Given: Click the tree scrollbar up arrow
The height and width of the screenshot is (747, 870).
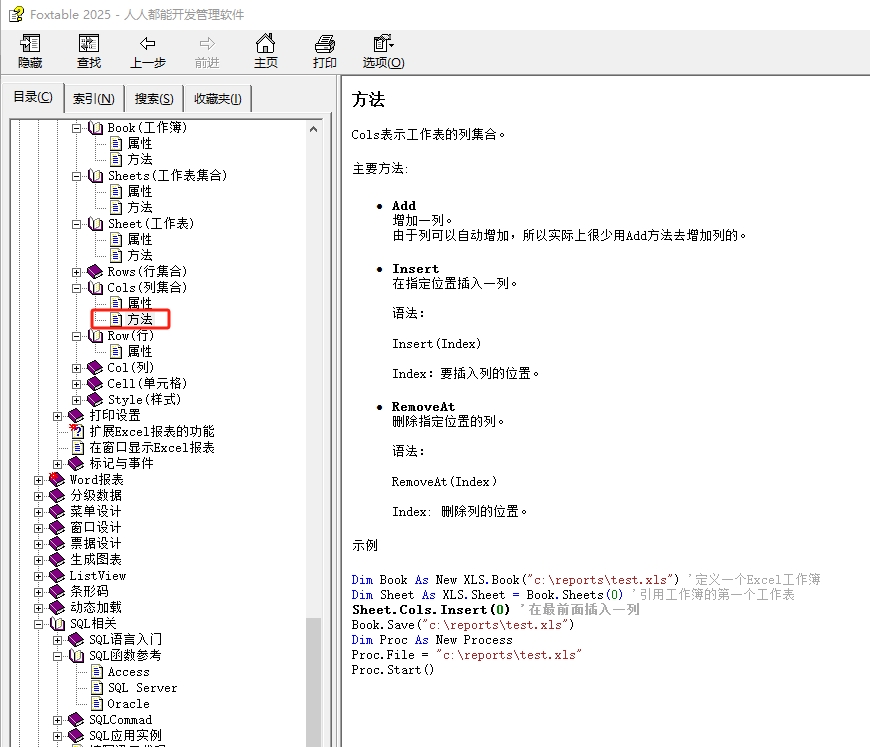Looking at the screenshot, I should (313, 129).
